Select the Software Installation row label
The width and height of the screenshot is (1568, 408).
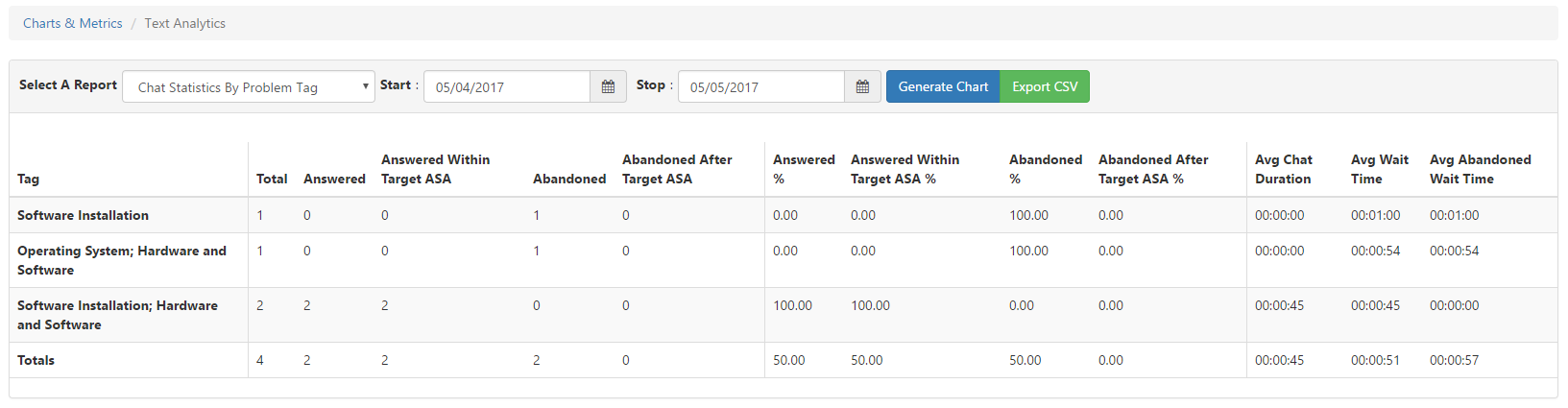pos(83,215)
